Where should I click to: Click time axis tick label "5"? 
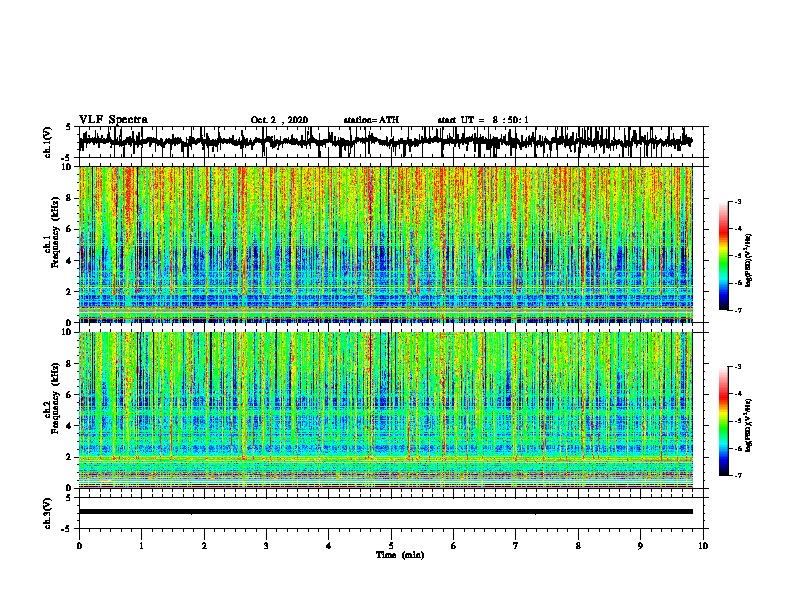coord(391,546)
